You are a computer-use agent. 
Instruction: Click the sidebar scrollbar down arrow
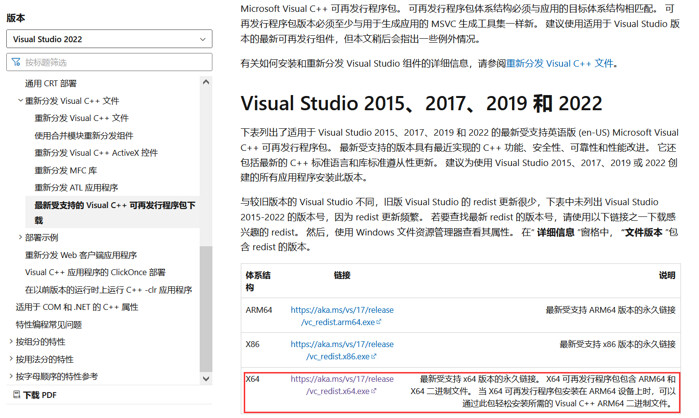pos(206,379)
